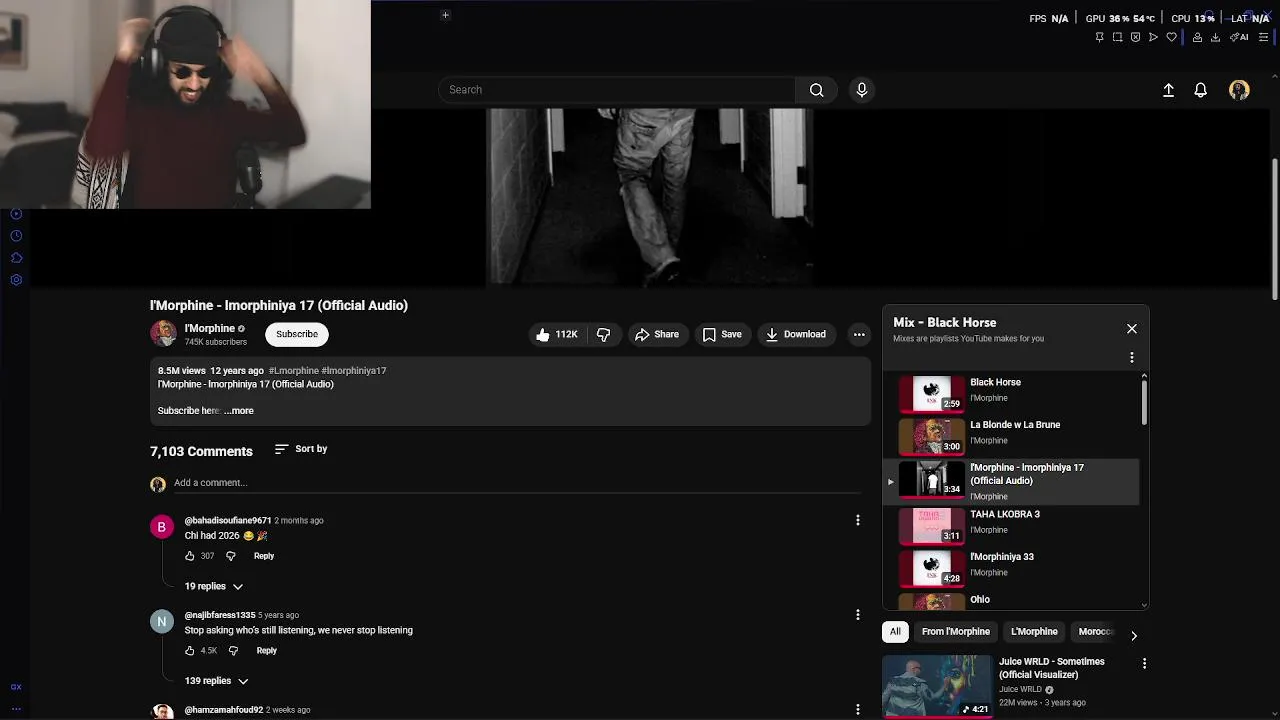Open menu for Juice WRLD Sometimes video
Viewport: 1280px width, 720px height.
point(1144,663)
